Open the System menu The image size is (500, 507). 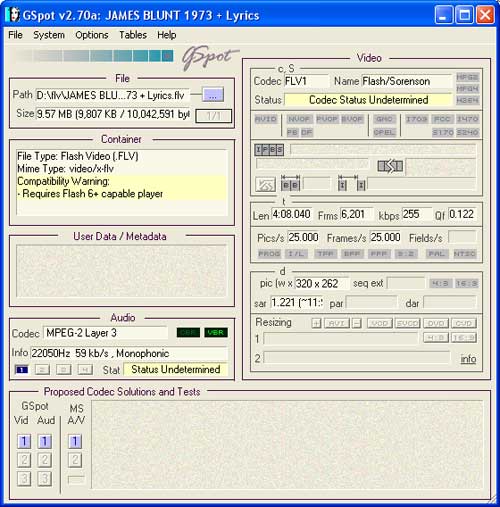click(x=49, y=35)
